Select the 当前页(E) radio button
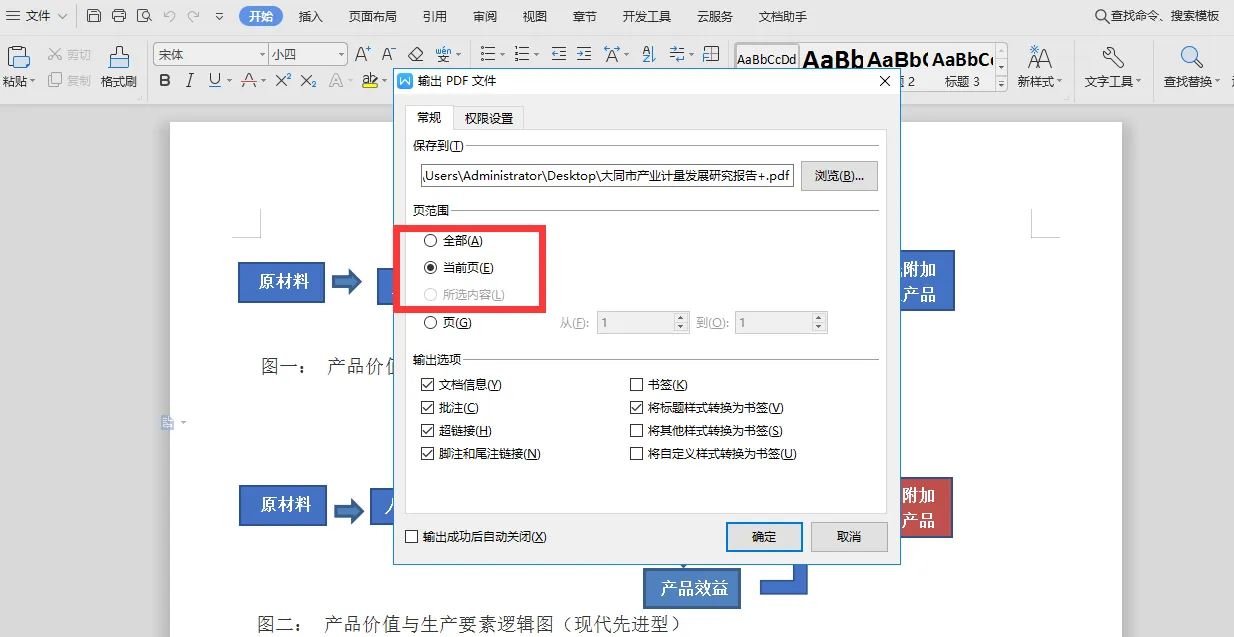Viewport: 1234px width, 637px height. click(430, 268)
